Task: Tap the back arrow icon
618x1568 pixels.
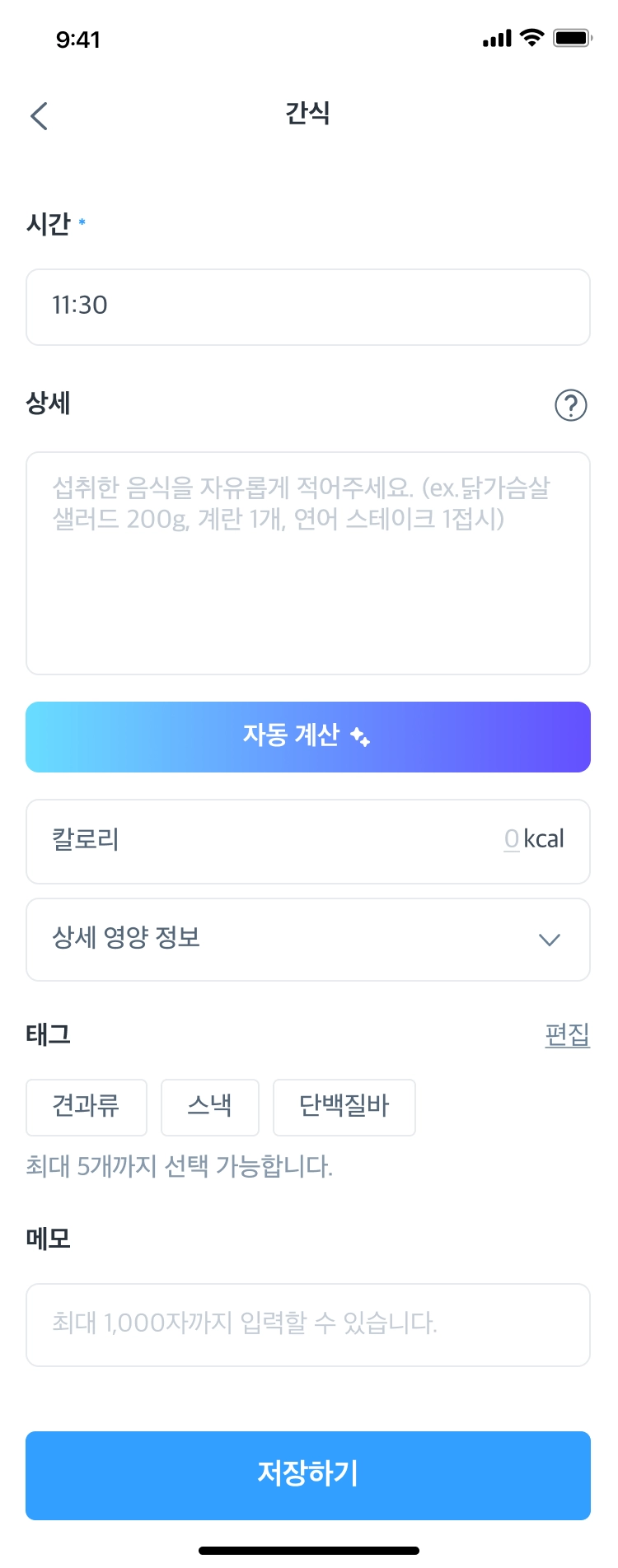Action: [40, 116]
